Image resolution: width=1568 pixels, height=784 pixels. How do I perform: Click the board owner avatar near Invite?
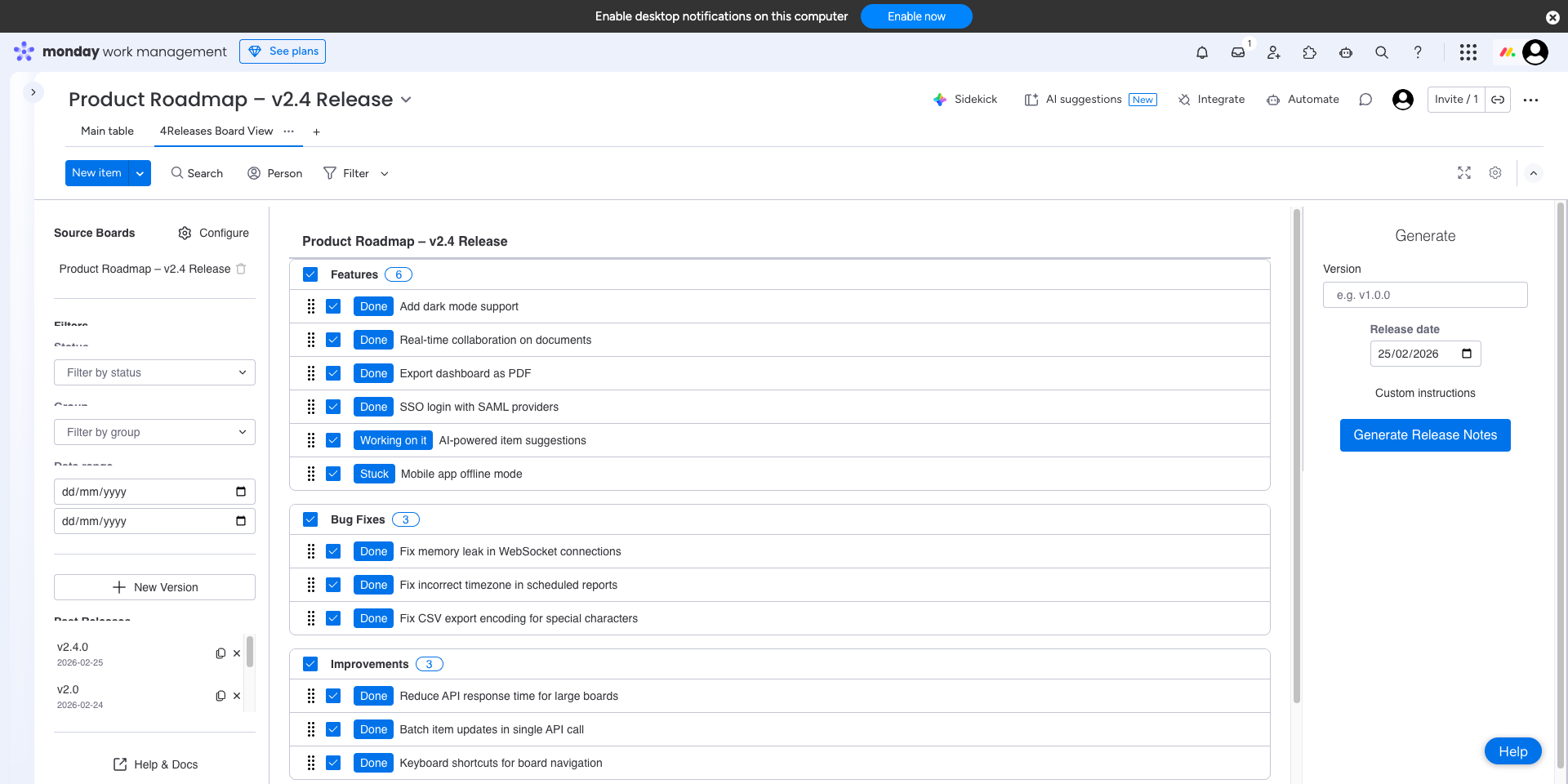1403,100
